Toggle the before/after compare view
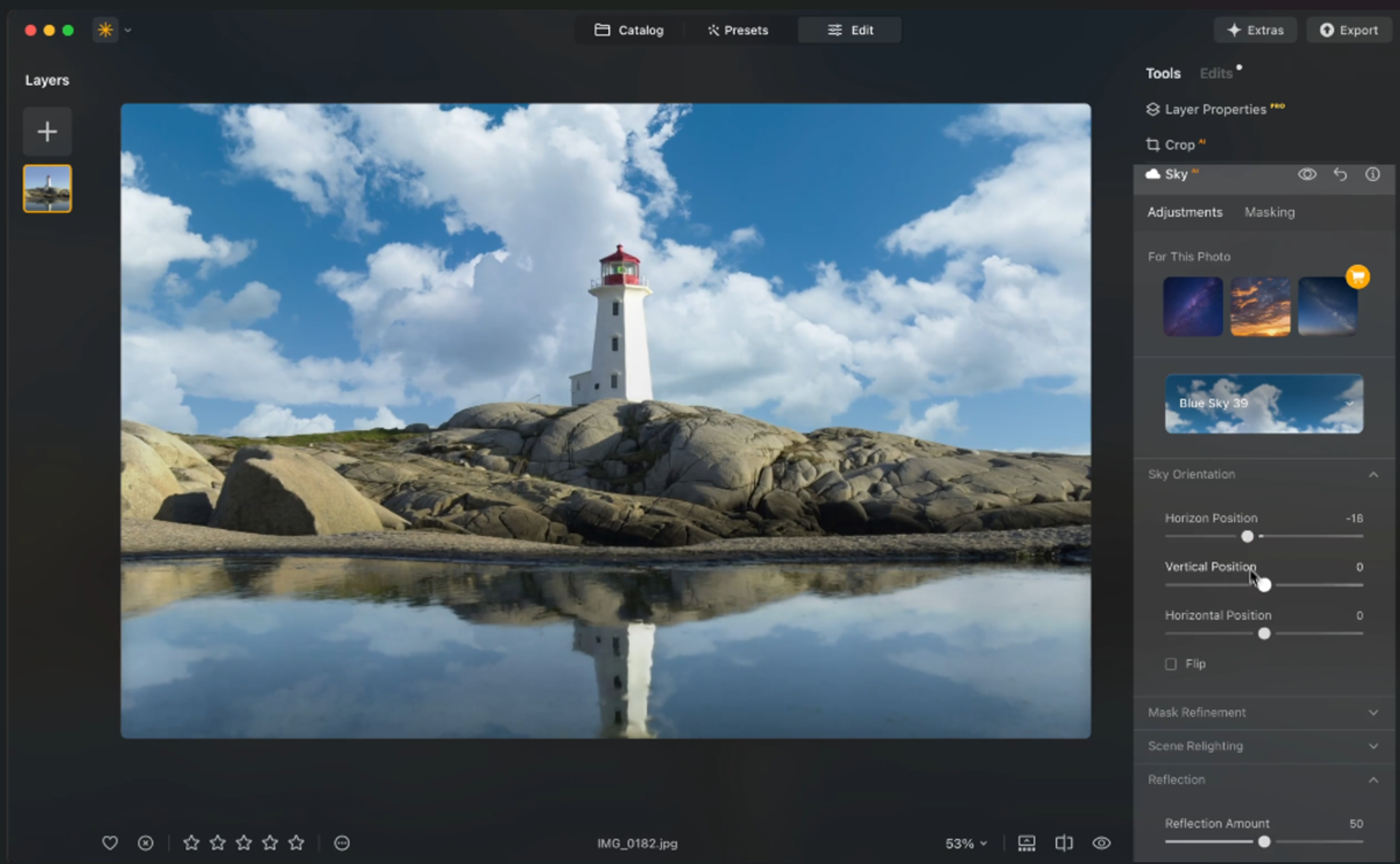Screen dimensions: 1400x864 1064,842
